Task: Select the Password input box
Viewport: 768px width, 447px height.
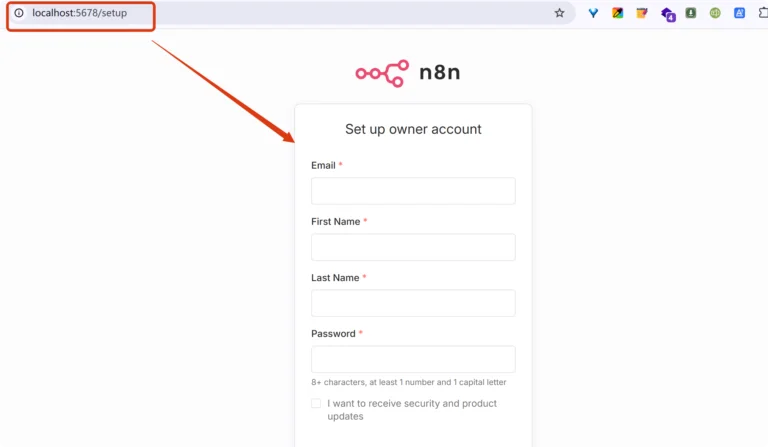Action: pyautogui.click(x=413, y=359)
